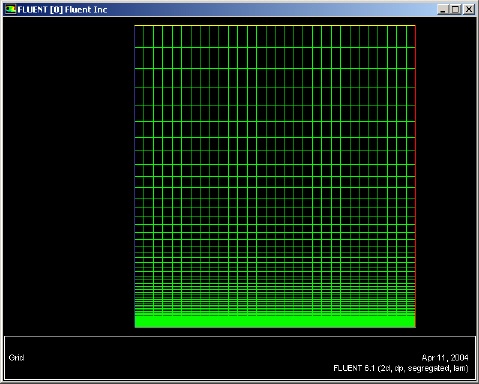
Task: Click the empty black area left of the mesh
Action: pyautogui.click(x=68, y=176)
